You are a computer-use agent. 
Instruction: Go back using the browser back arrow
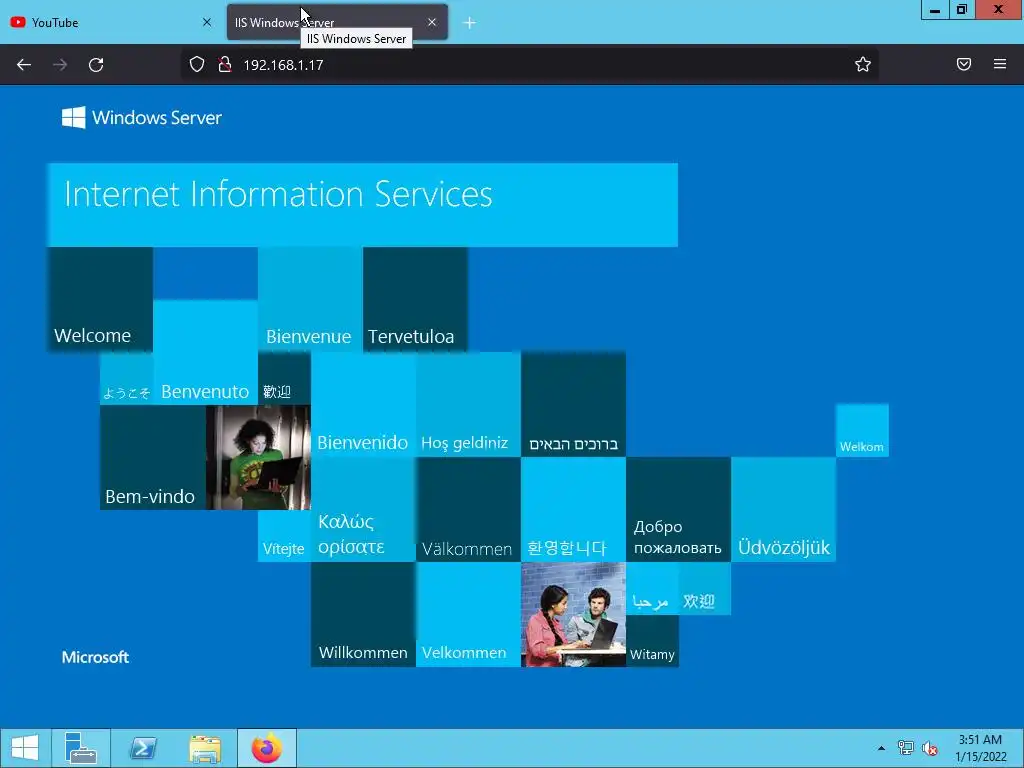click(24, 65)
